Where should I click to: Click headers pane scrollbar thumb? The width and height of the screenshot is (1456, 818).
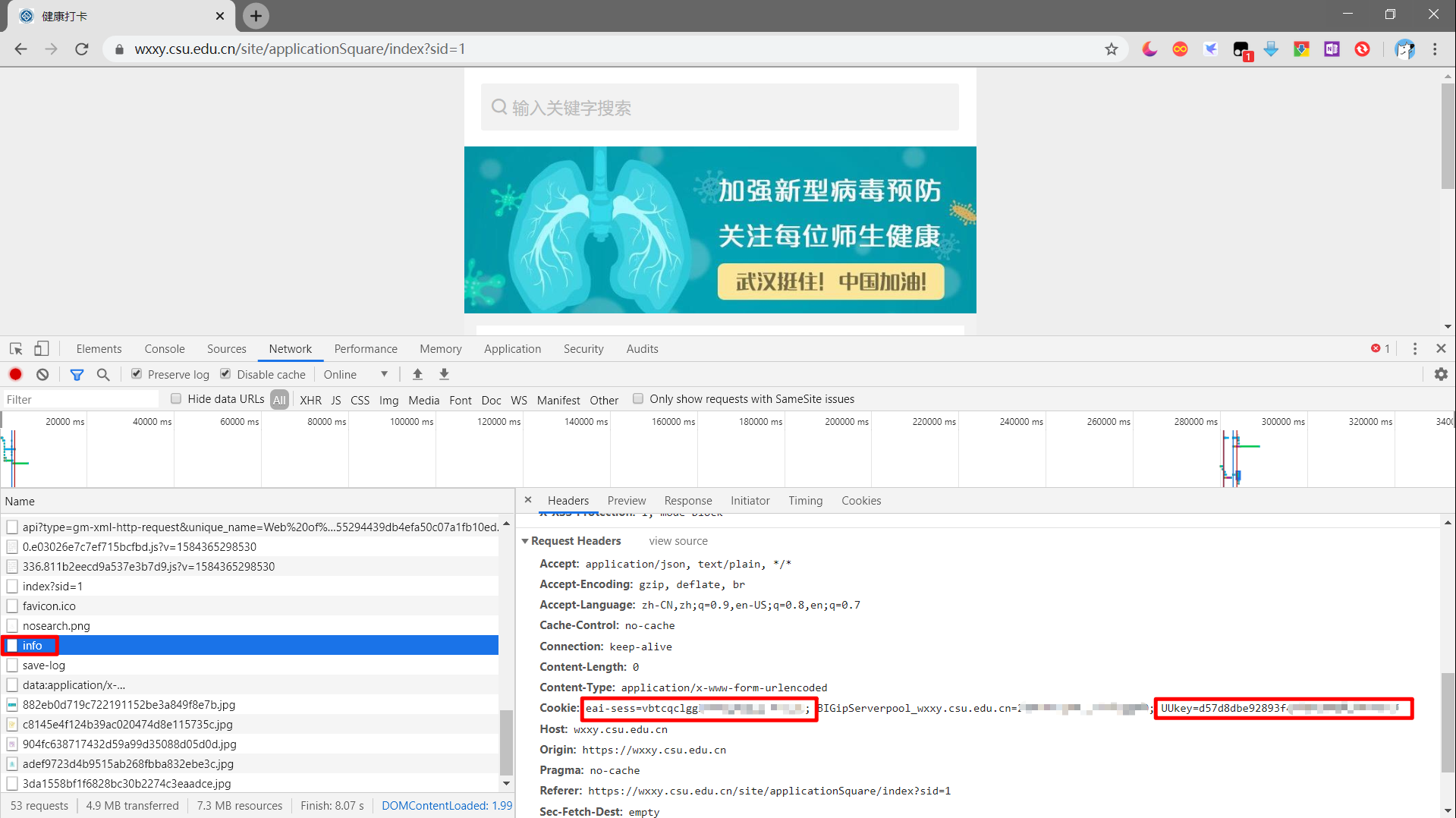pos(1448,722)
